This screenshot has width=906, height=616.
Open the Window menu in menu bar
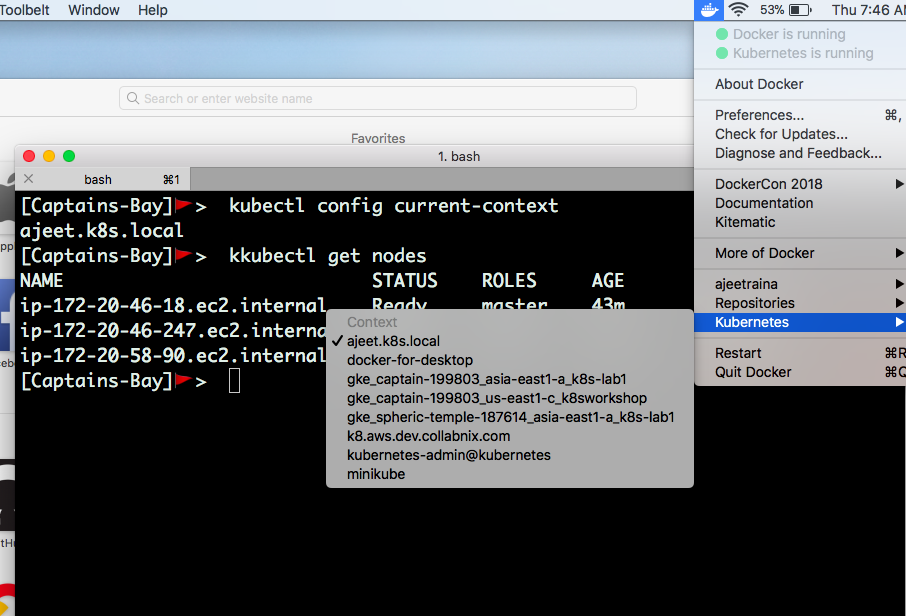[94, 10]
